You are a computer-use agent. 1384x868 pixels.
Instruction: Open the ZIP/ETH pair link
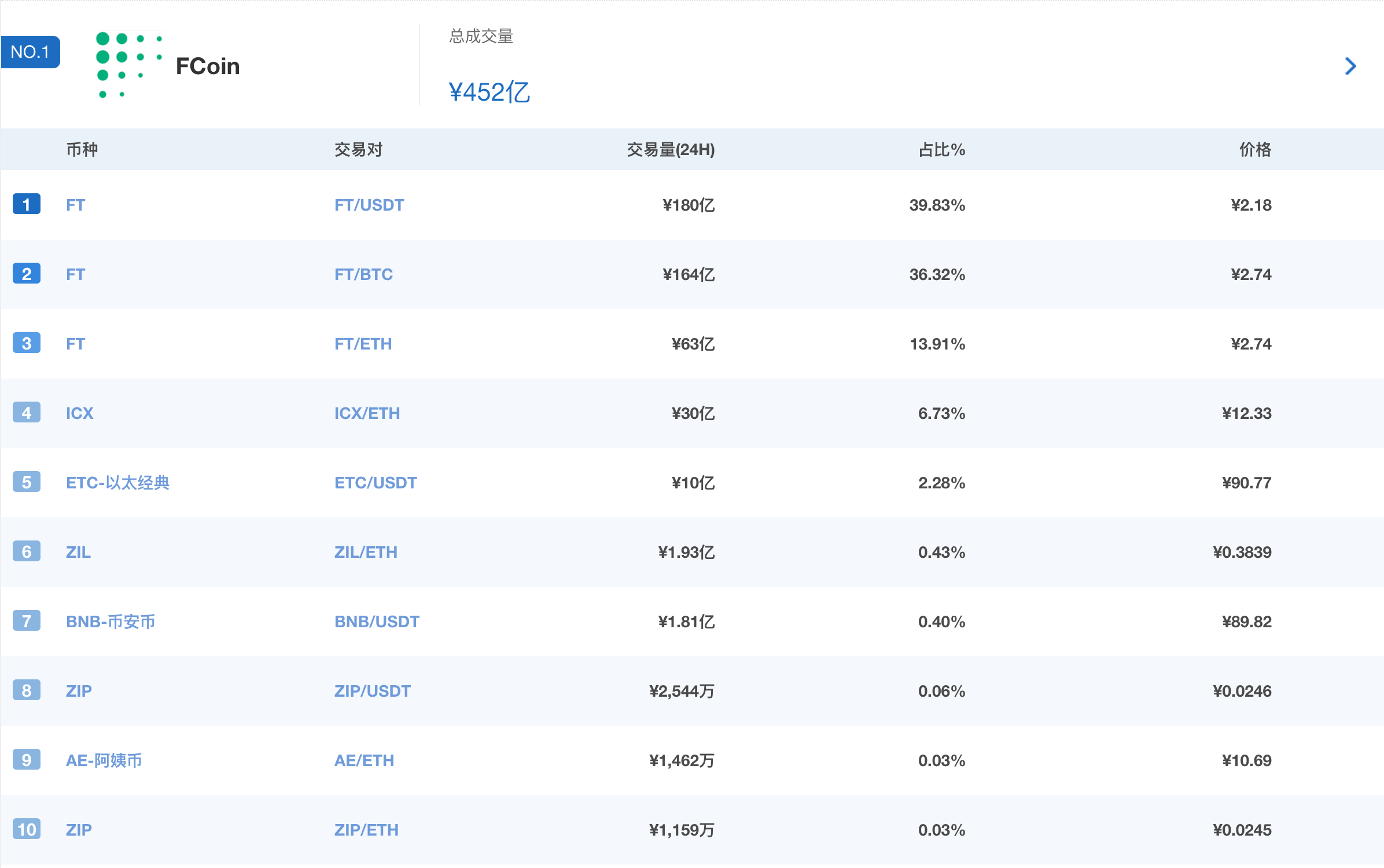tap(366, 830)
